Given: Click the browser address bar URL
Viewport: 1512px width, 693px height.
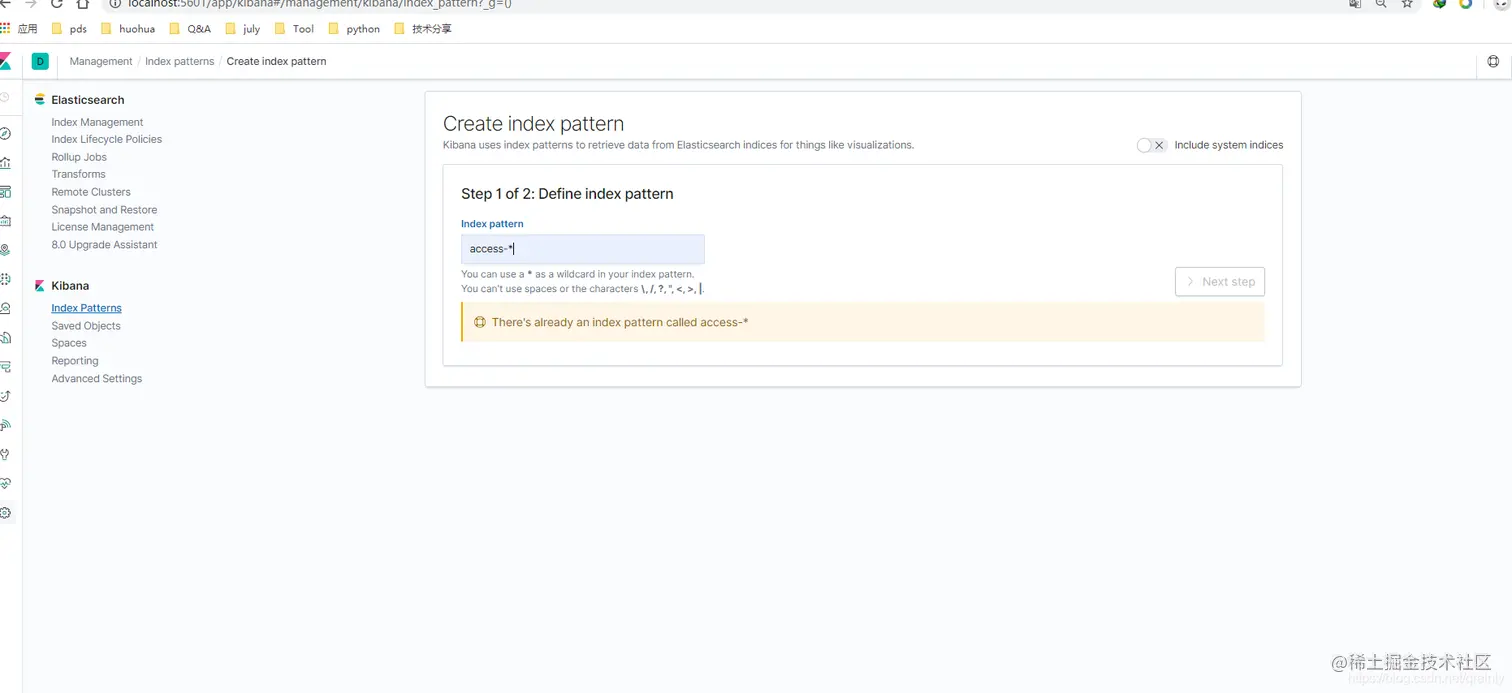Looking at the screenshot, I should [x=320, y=4].
